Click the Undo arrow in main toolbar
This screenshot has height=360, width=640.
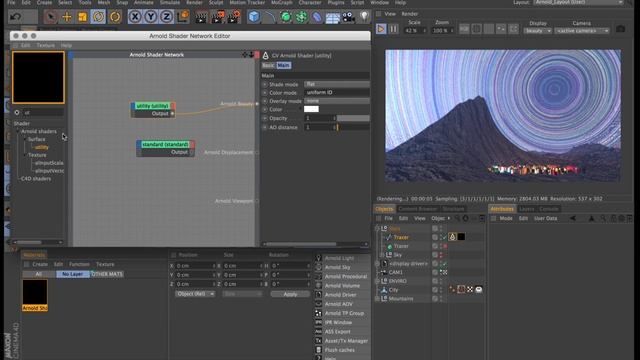[16, 17]
